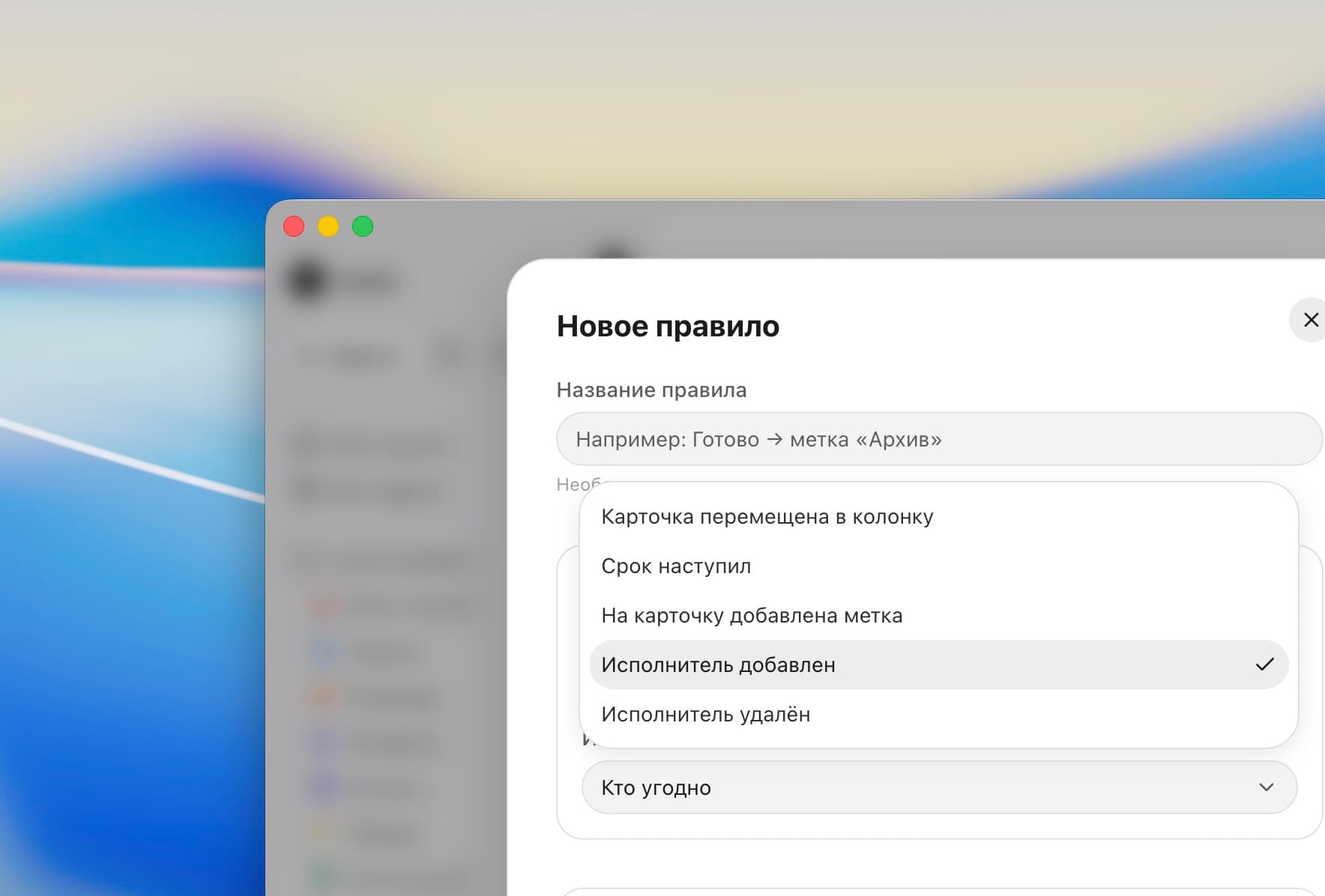This screenshot has width=1325, height=896.
Task: Select the checked 'Исполнитель добавлен' option
Action: pos(938,665)
